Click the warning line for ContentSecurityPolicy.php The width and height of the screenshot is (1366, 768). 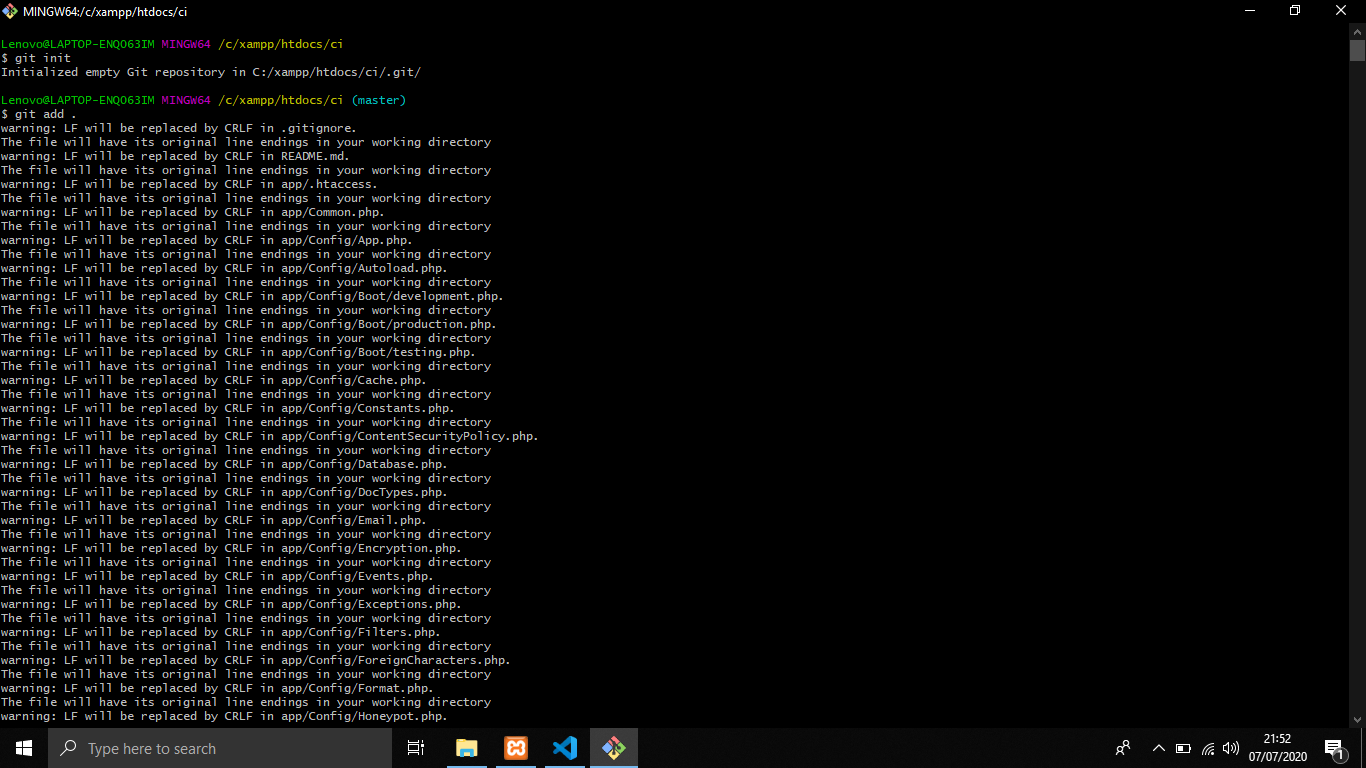[x=270, y=436]
